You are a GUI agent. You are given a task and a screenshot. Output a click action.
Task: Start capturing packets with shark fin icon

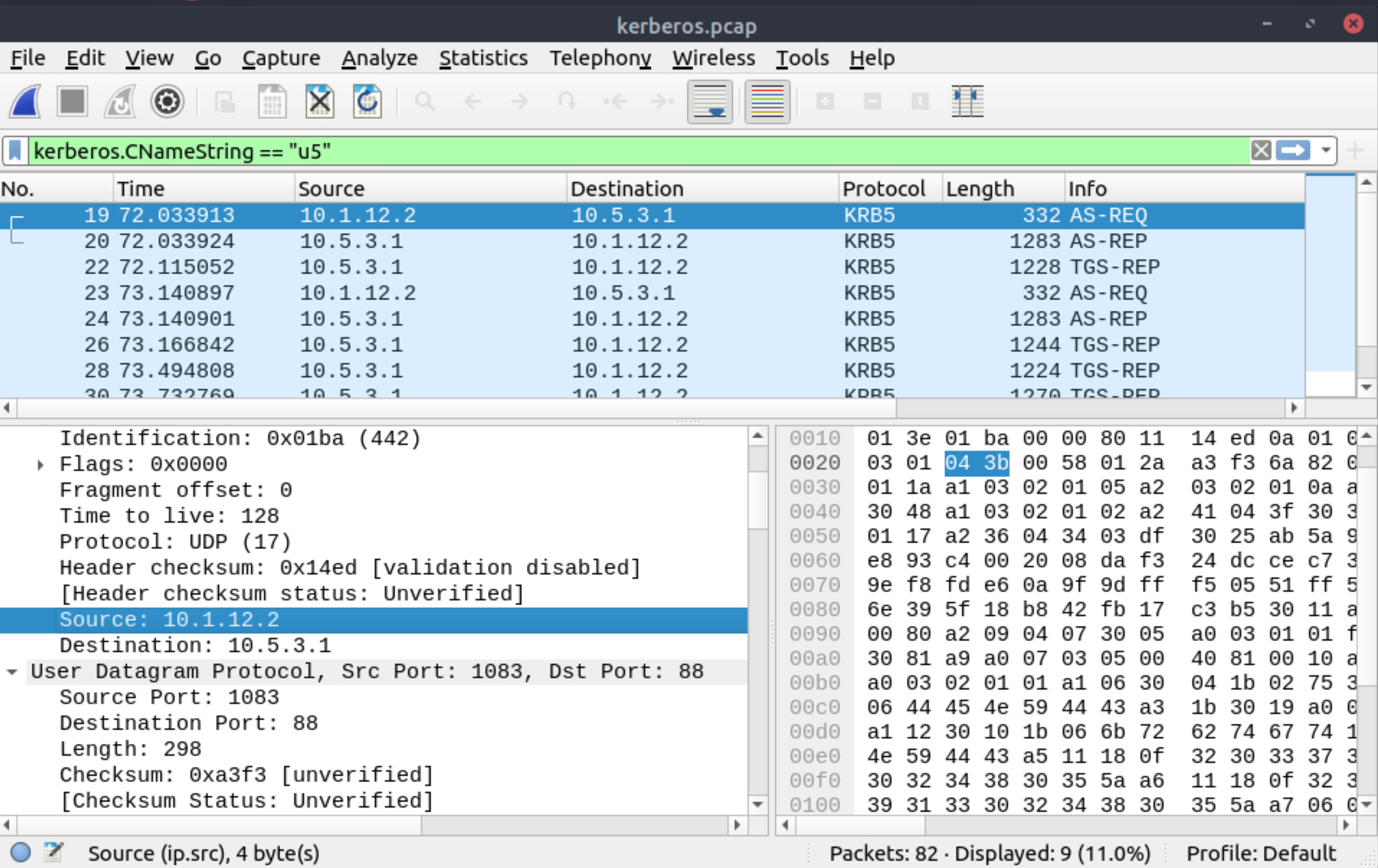pyautogui.click(x=25, y=101)
